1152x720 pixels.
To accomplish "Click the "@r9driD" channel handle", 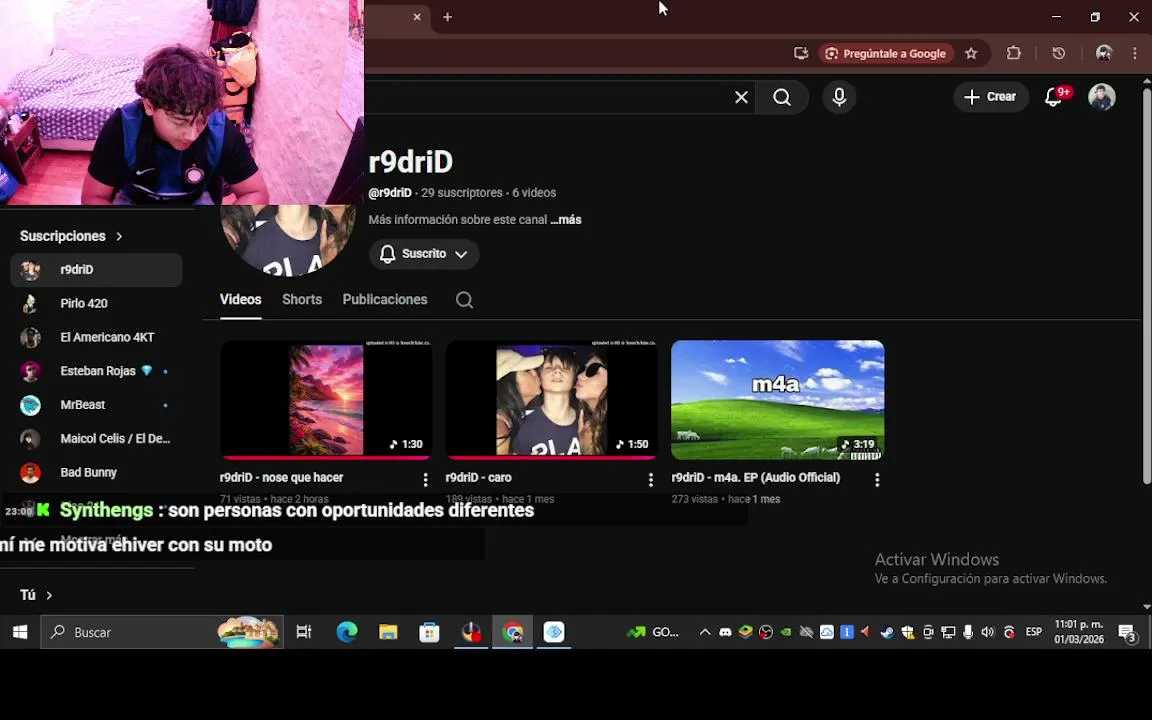I will coord(390,192).
